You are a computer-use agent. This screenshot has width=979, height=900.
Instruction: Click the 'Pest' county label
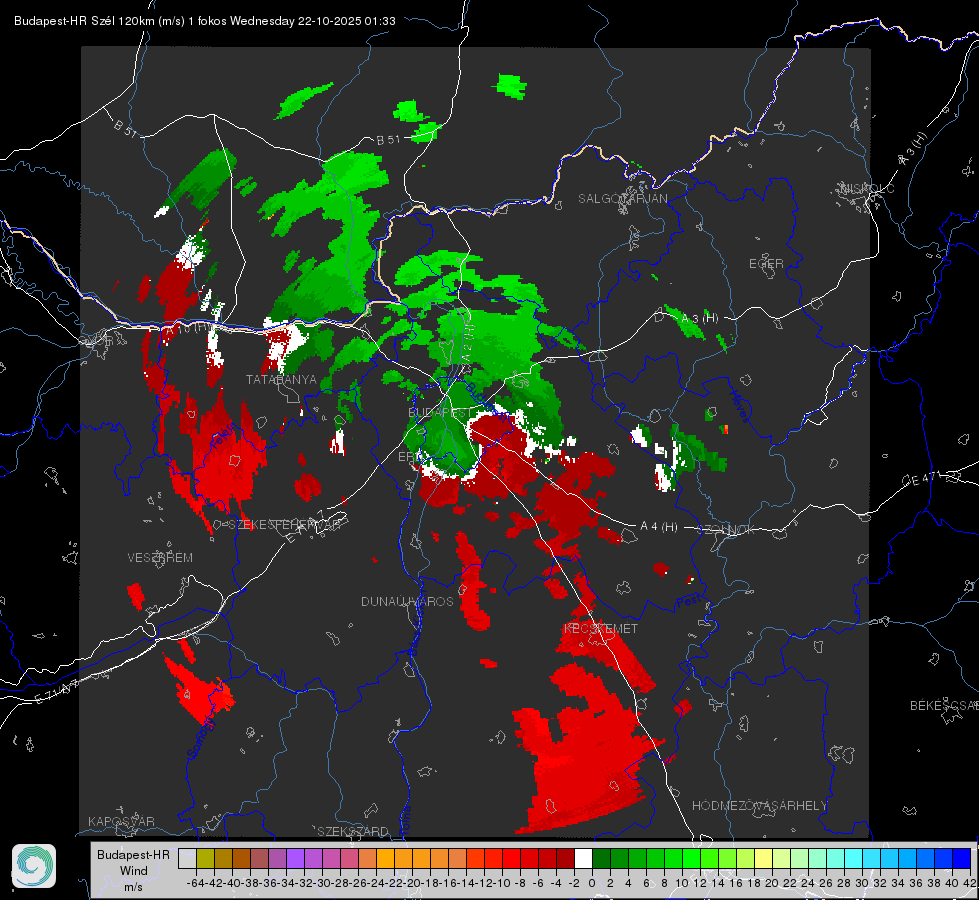[x=688, y=602]
